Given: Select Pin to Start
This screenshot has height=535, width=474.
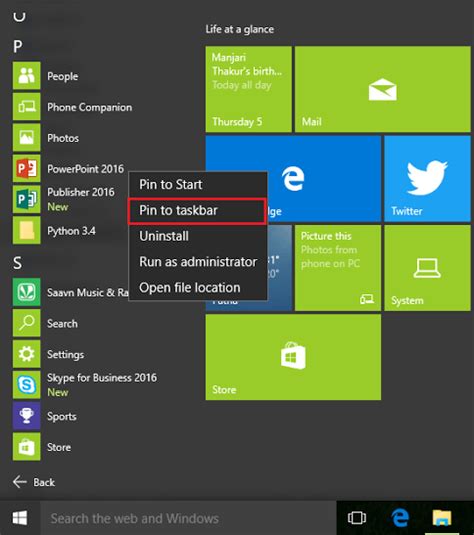Looking at the screenshot, I should point(198,185).
